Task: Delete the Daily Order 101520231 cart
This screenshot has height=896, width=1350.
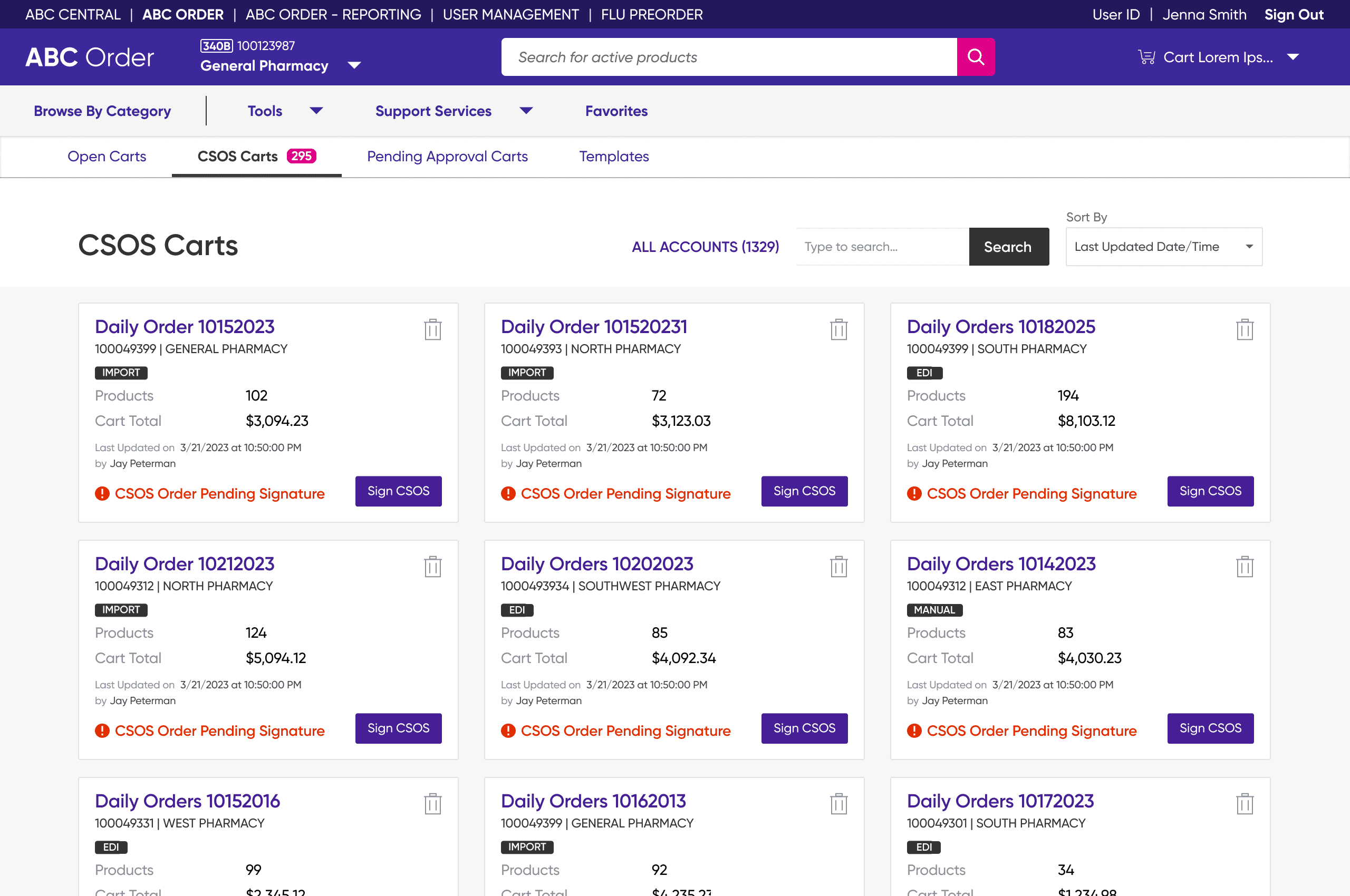Action: 839,329
